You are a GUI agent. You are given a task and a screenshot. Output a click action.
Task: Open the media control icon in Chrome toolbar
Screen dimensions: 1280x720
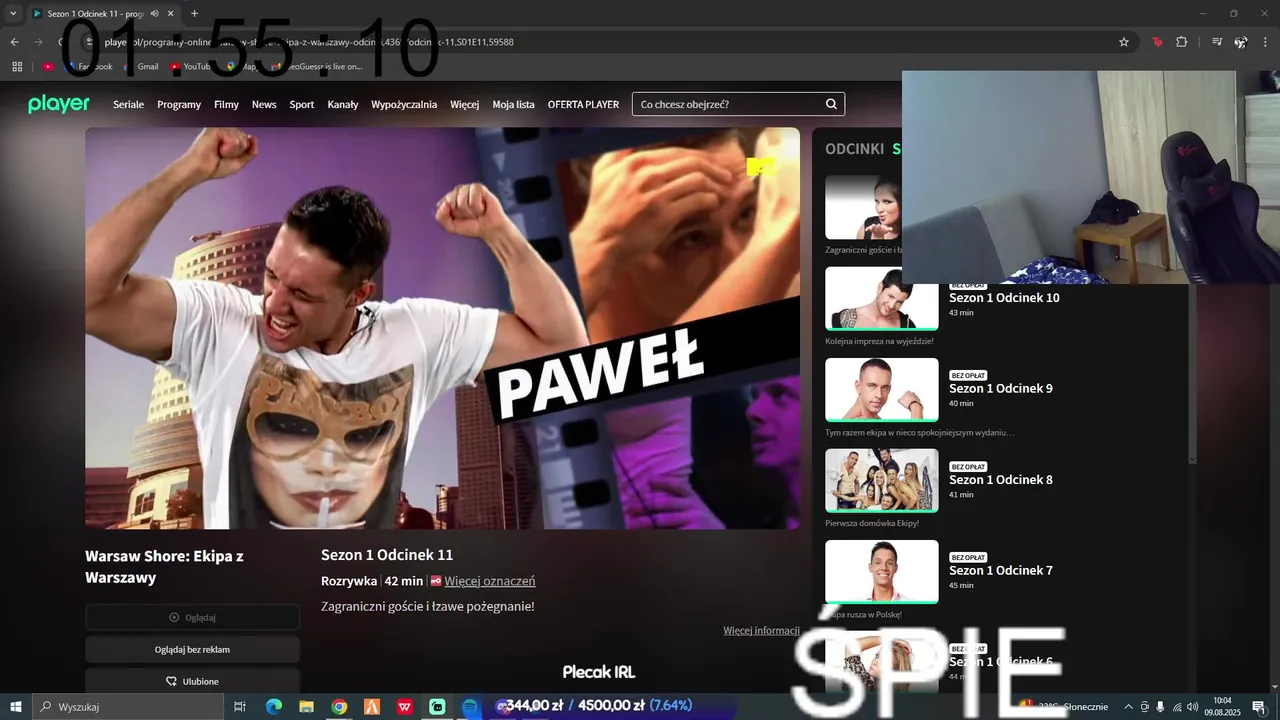(1217, 42)
